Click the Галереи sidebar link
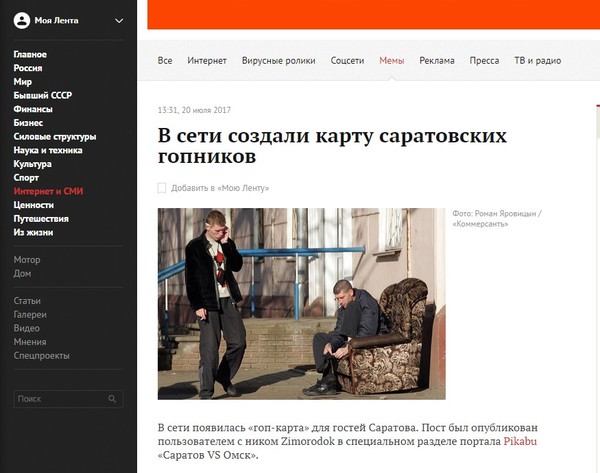600x473 pixels. click(30, 315)
